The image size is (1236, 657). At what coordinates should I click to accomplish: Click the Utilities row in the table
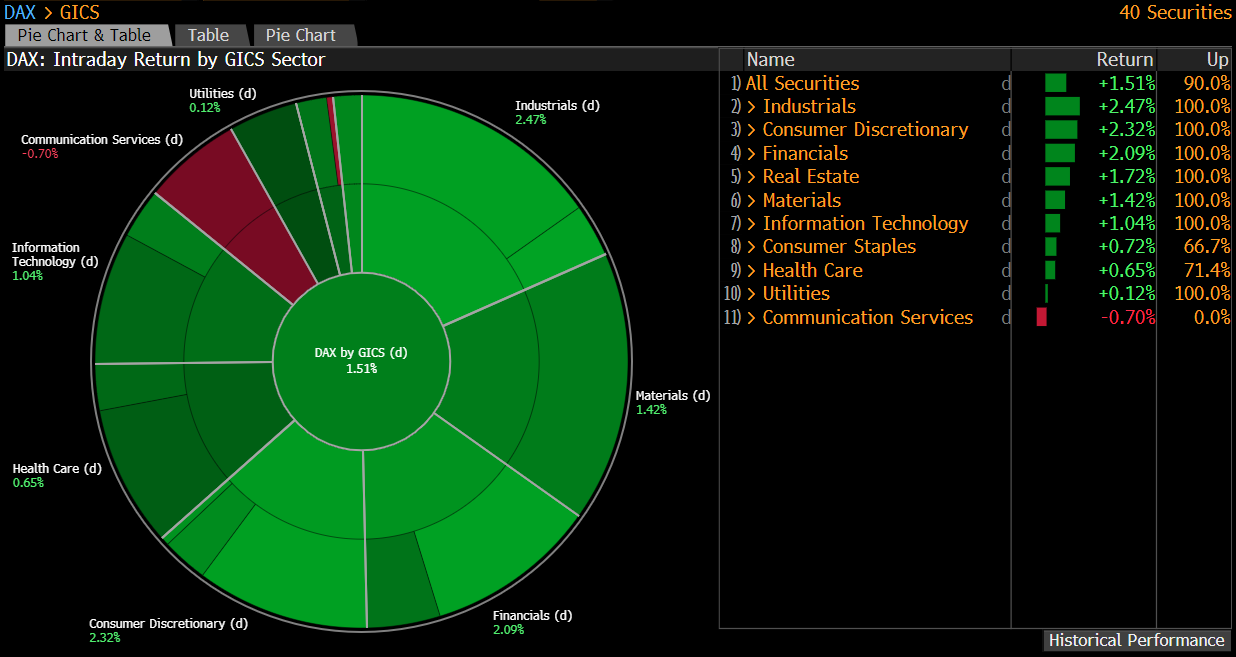click(795, 294)
